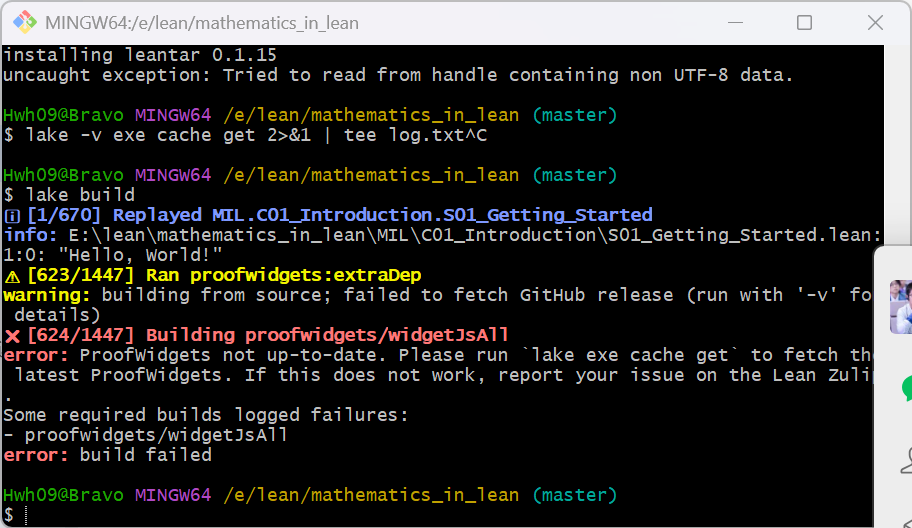Open the contacts person icon

[906, 459]
